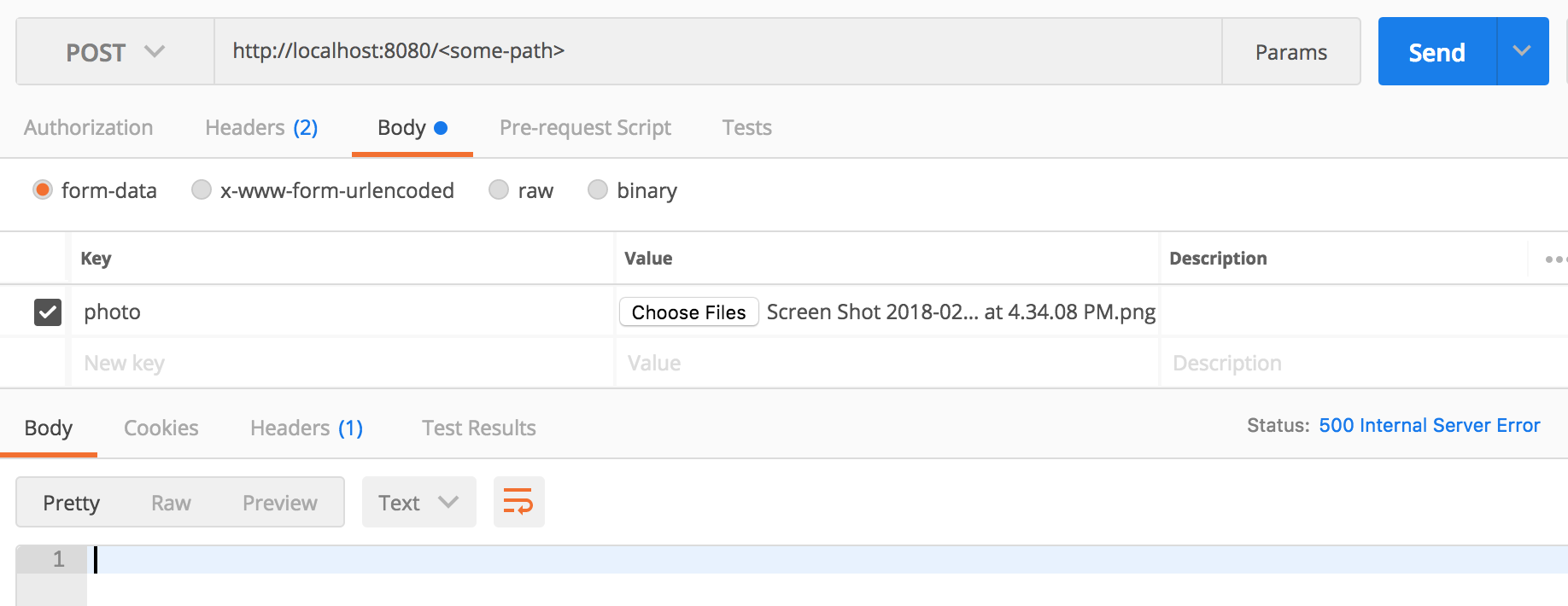
Task: Click the 500 Internal Server Error status link
Action: tap(1429, 425)
